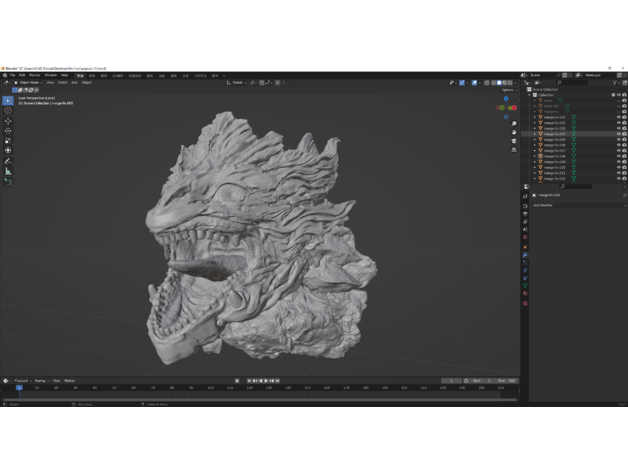Image resolution: width=628 pixels, height=472 pixels.
Task: Click the Select Box tool
Action: click(8, 100)
